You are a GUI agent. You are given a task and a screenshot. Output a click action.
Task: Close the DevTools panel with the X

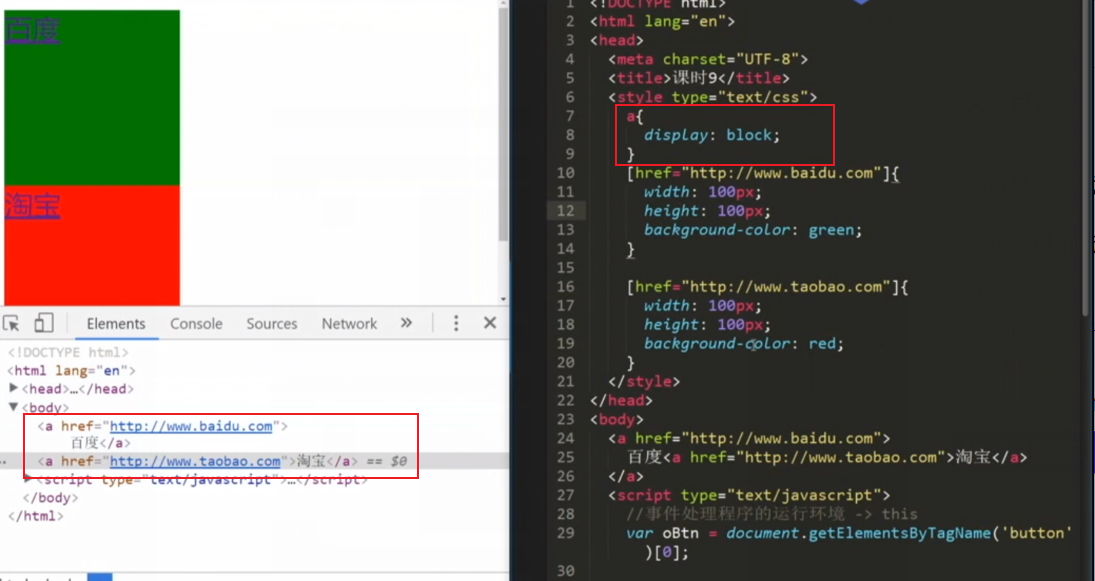click(x=490, y=323)
